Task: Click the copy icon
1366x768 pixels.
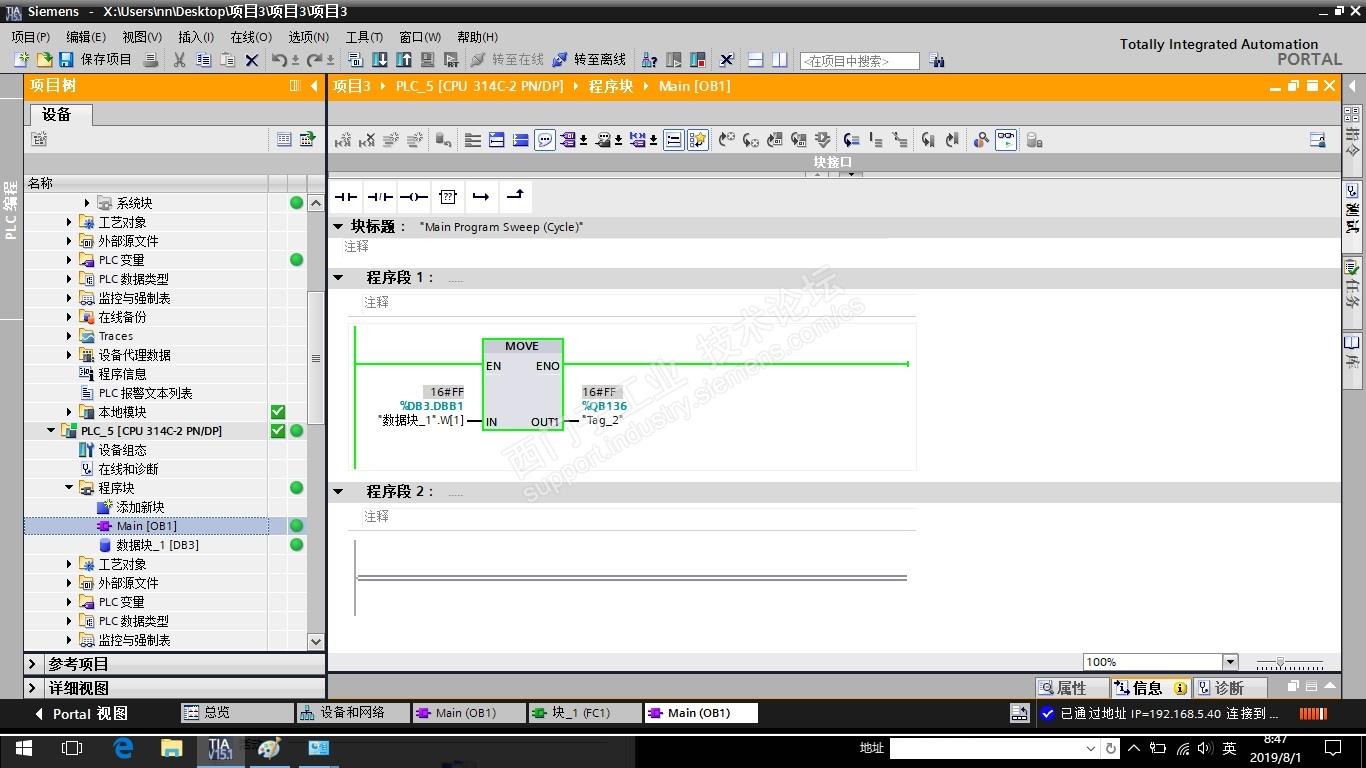Action: point(204,60)
